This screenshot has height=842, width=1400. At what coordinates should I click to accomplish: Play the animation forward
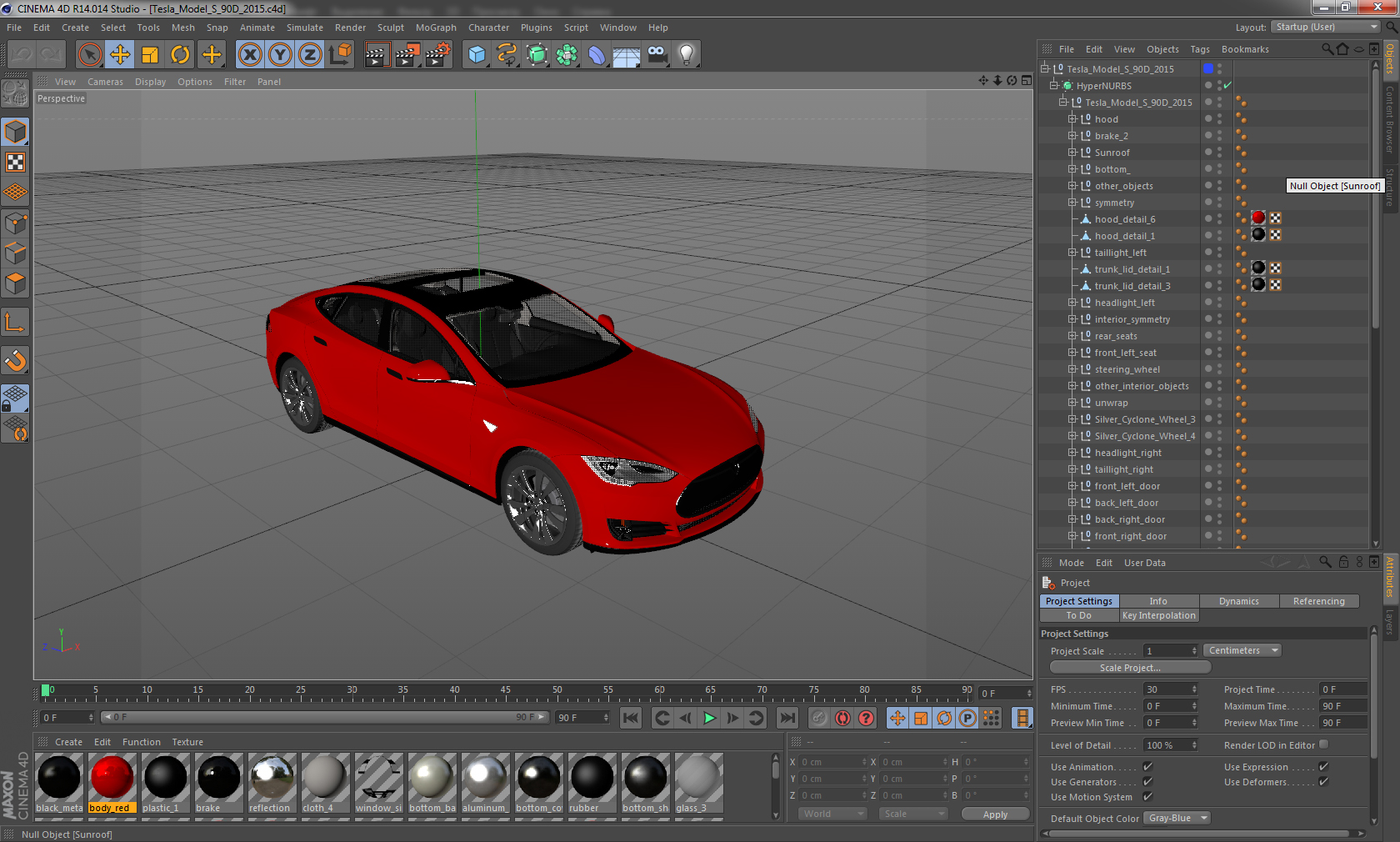click(709, 718)
